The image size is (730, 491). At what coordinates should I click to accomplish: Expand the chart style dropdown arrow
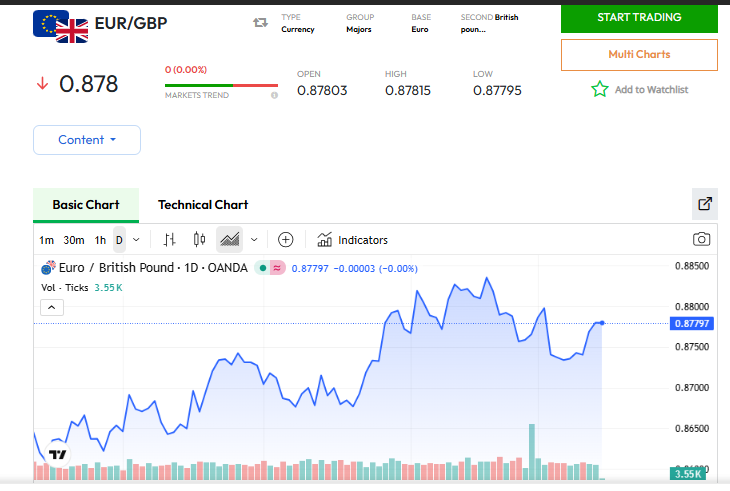click(254, 240)
